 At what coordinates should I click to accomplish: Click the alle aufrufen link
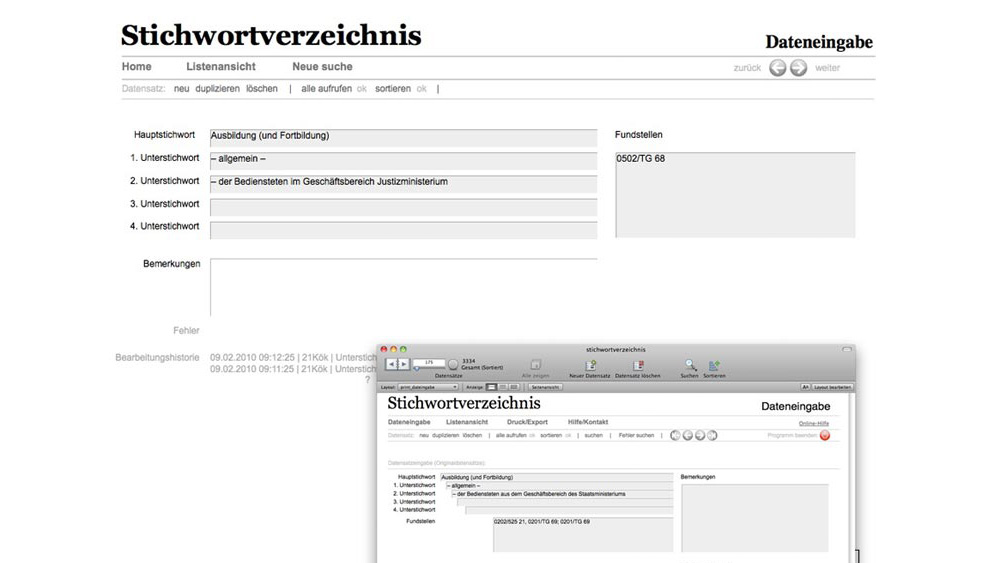(x=327, y=89)
